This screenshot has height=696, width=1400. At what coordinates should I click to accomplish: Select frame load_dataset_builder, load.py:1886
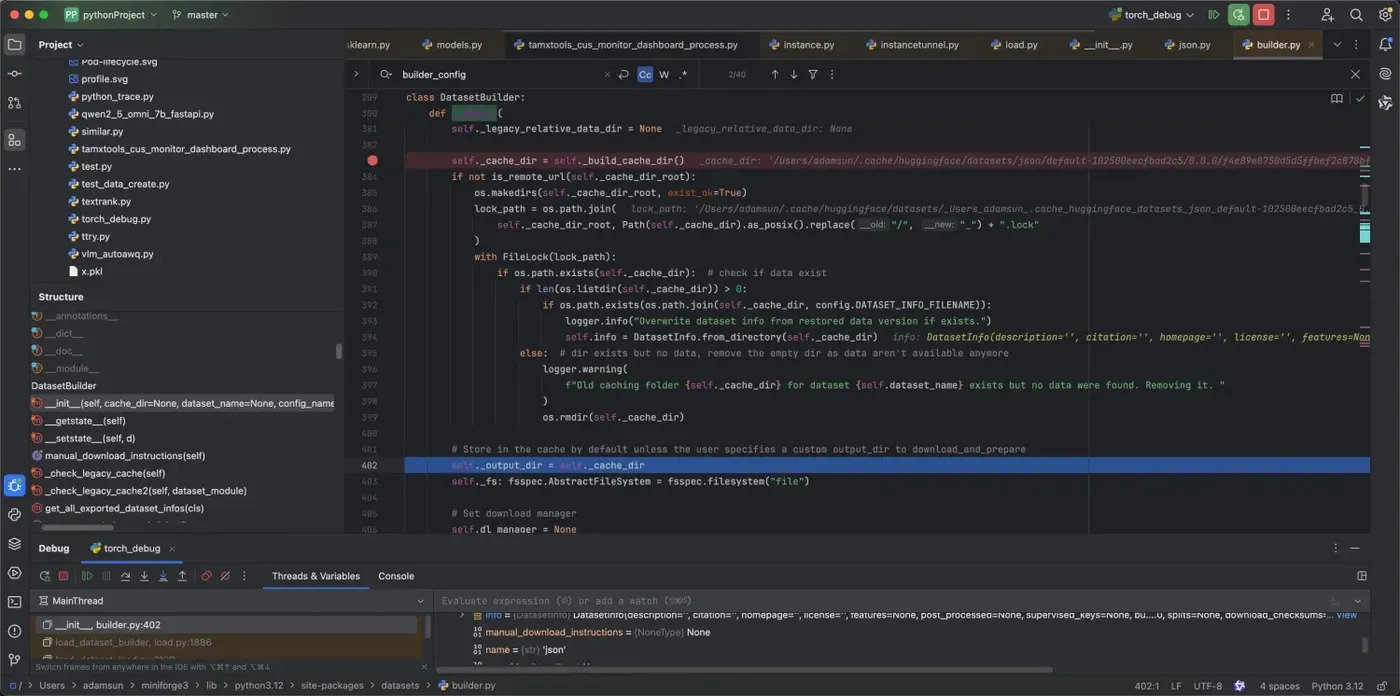[134, 642]
